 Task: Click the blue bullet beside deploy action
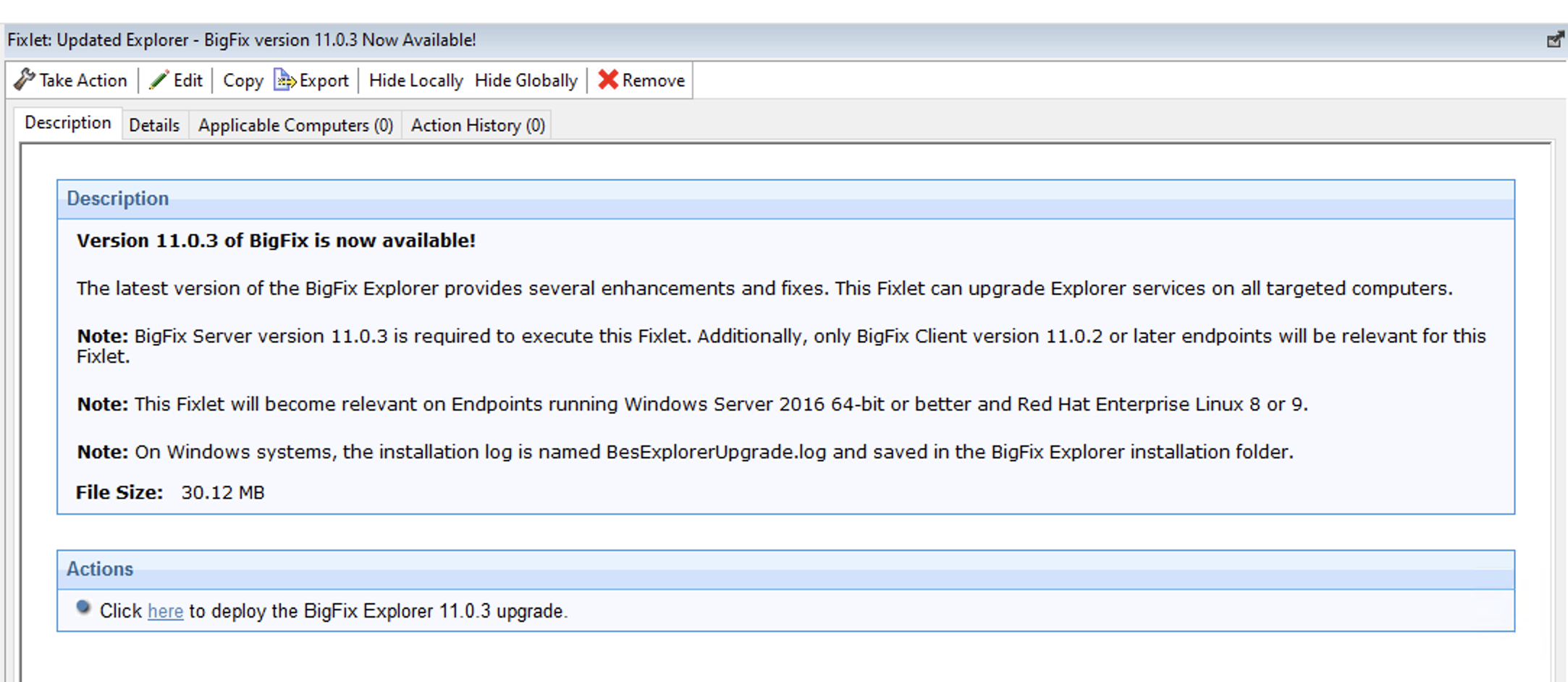click(x=83, y=607)
